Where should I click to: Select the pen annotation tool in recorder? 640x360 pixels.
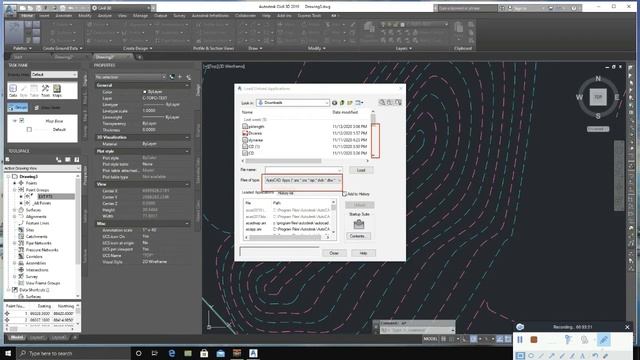click(x=604, y=340)
